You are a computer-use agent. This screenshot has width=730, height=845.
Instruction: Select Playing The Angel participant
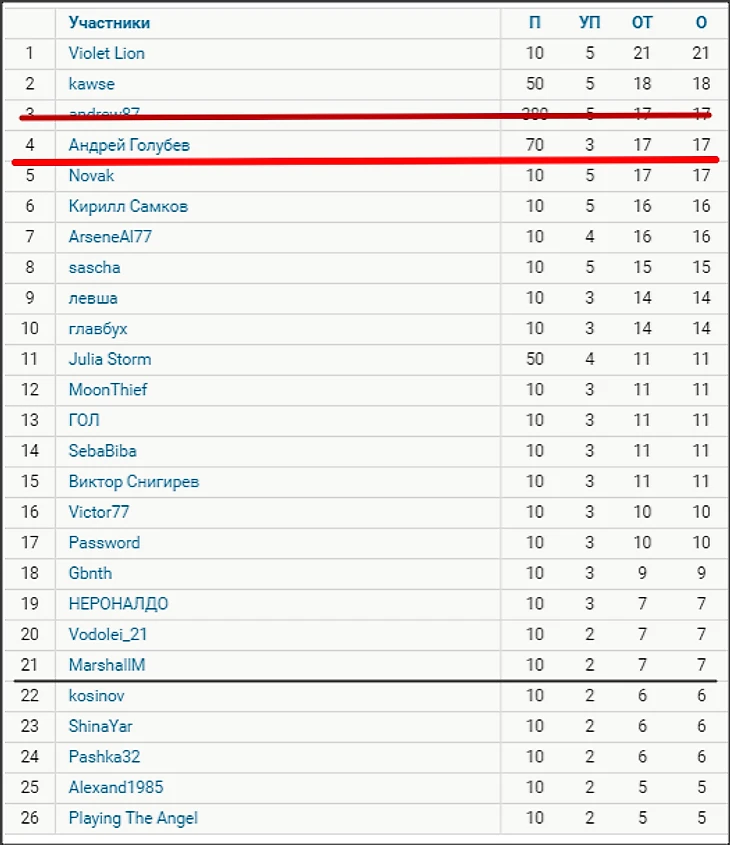point(133,819)
